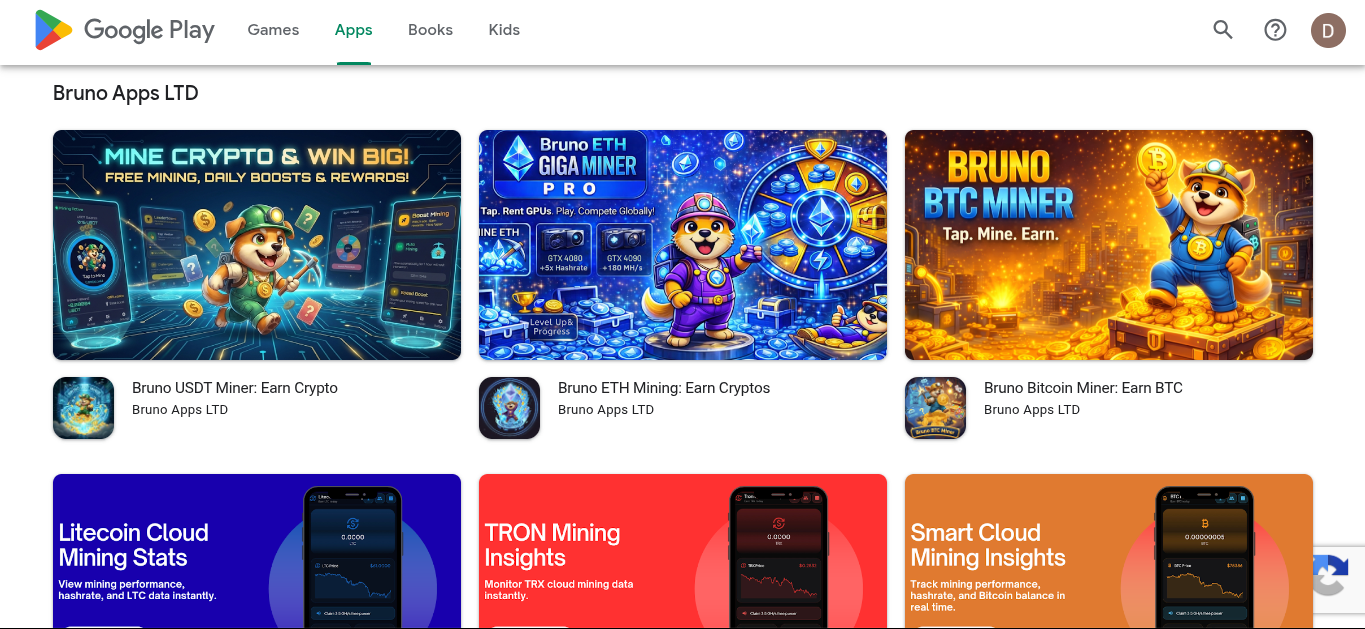Open the Litecoin Cloud Mining Stats card
Image resolution: width=1365 pixels, height=629 pixels.
pos(257,551)
